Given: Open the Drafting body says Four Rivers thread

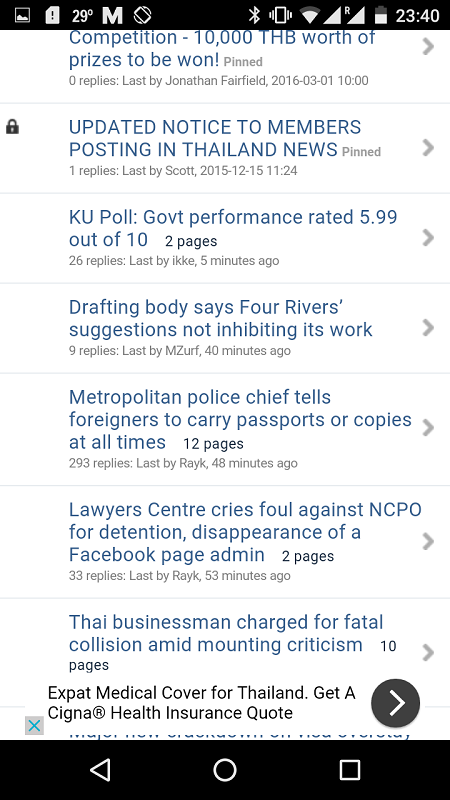Looking at the screenshot, I should 221,318.
